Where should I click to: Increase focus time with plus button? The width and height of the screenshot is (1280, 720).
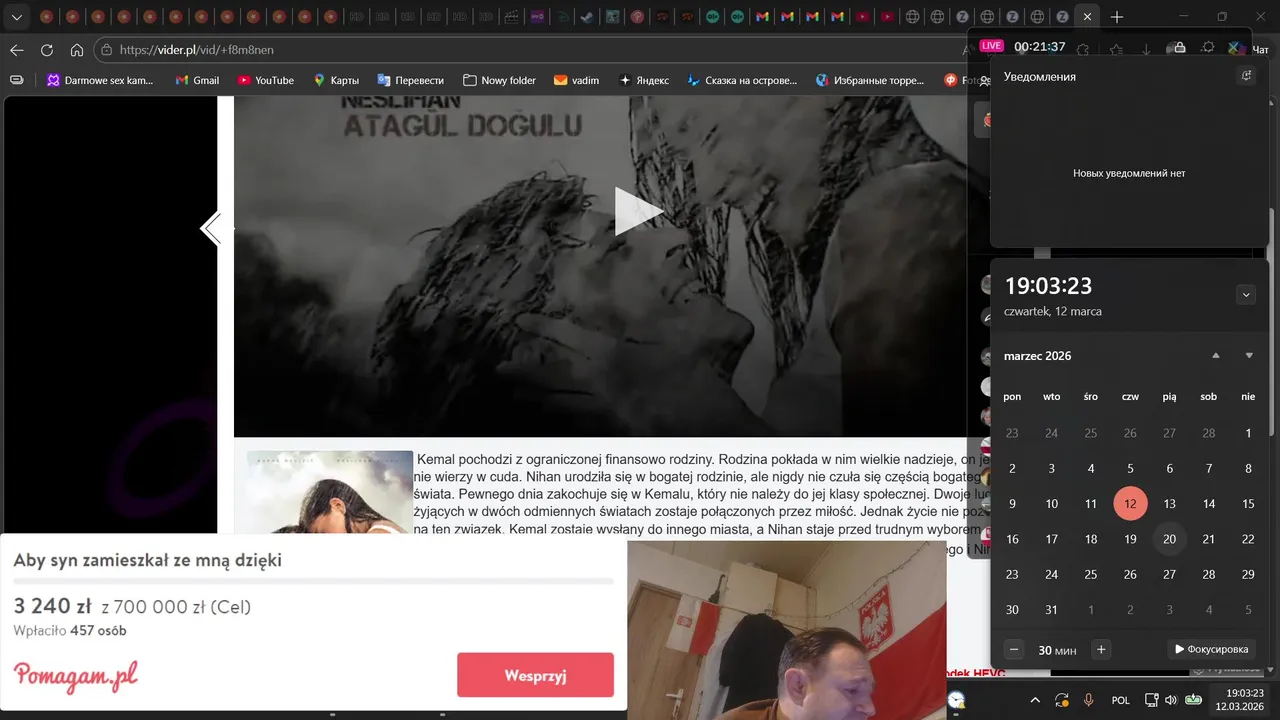(1101, 650)
